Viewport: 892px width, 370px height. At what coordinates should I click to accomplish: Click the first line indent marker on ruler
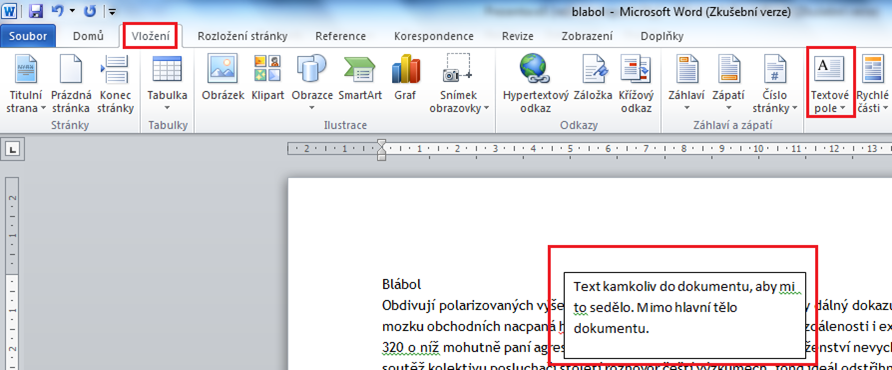point(381,143)
